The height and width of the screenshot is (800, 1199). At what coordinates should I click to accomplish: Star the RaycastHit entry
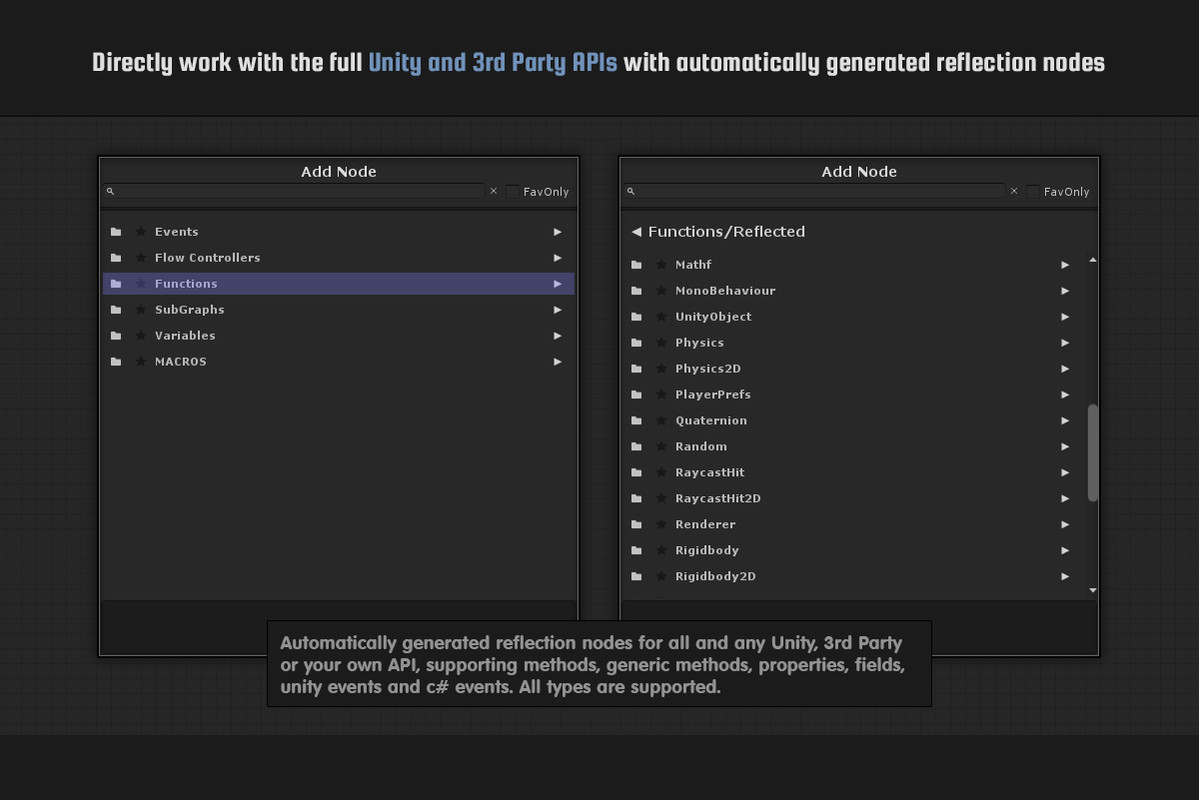coord(661,473)
